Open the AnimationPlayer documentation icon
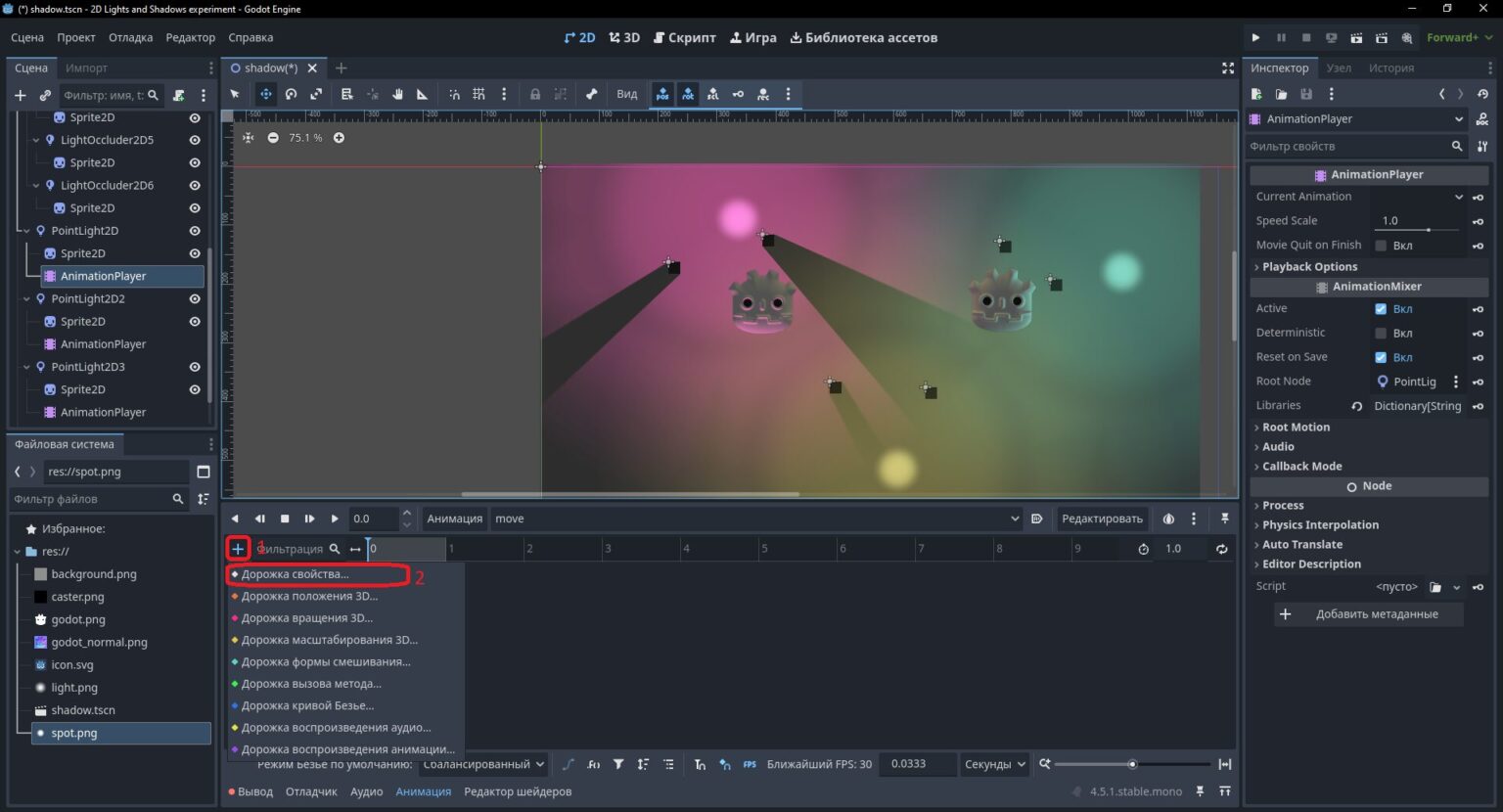This screenshot has width=1503, height=812. click(x=1482, y=119)
